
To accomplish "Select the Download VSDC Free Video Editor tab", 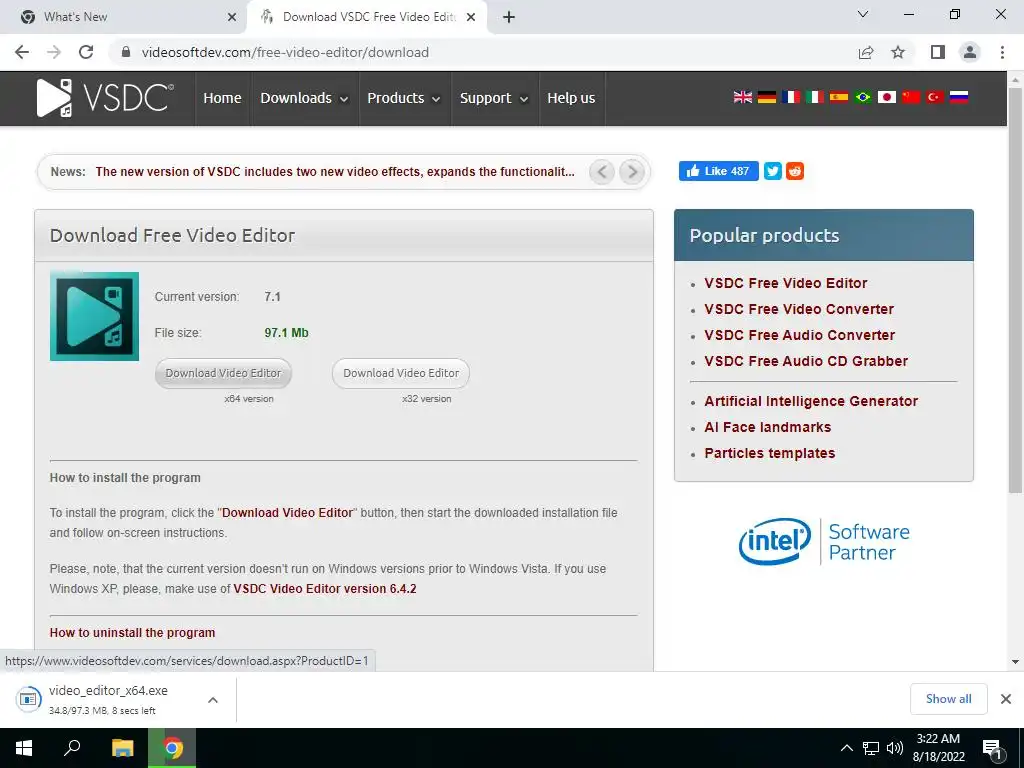I will tap(366, 17).
